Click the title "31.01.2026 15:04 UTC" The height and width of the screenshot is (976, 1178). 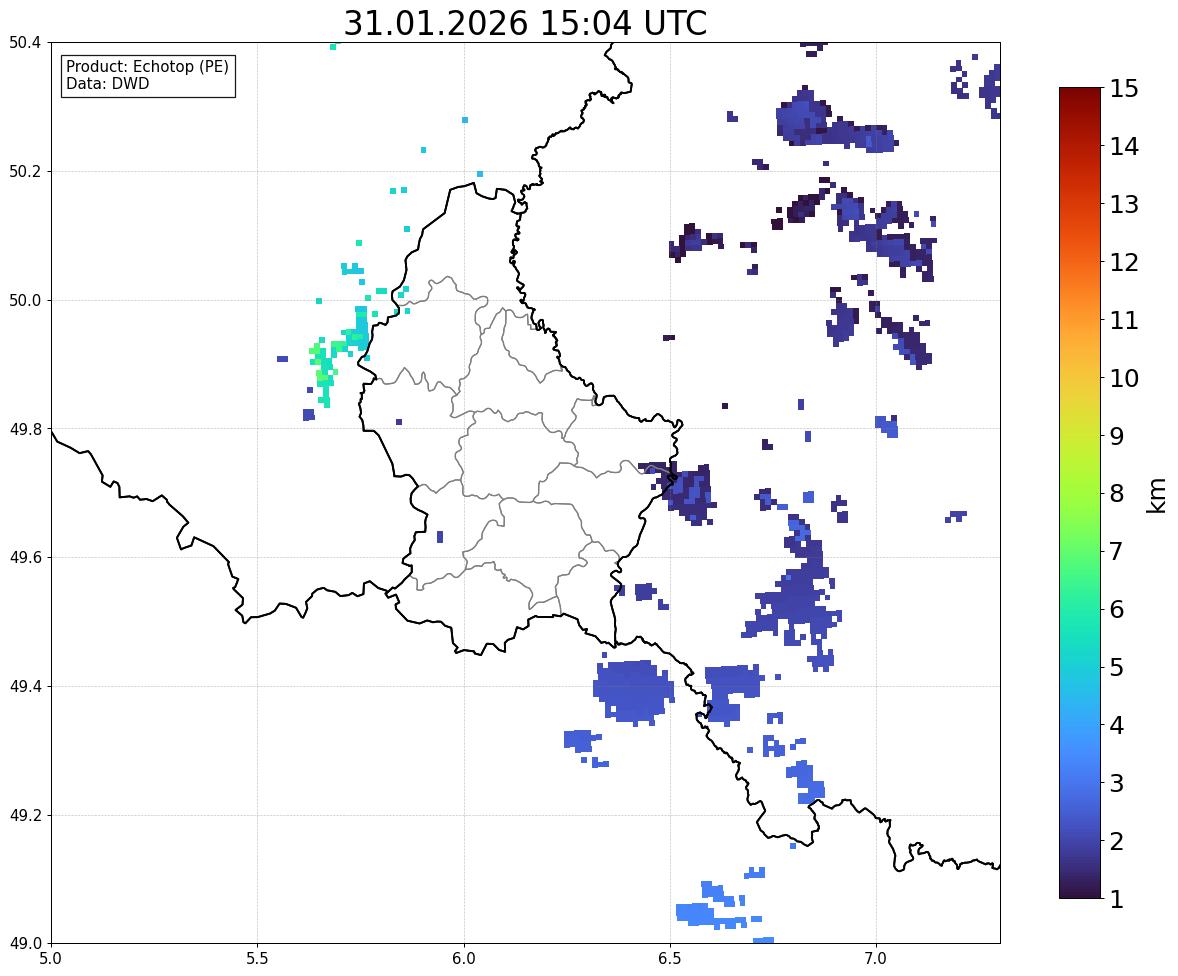tap(525, 23)
